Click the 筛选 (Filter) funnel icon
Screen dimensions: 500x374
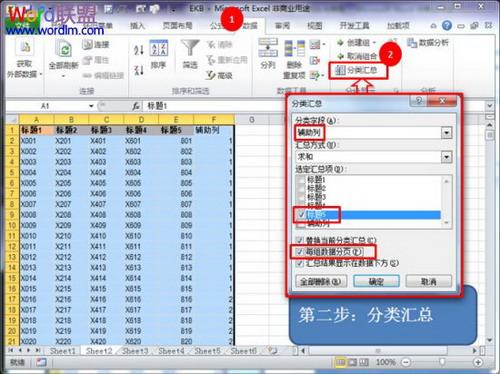coord(190,48)
